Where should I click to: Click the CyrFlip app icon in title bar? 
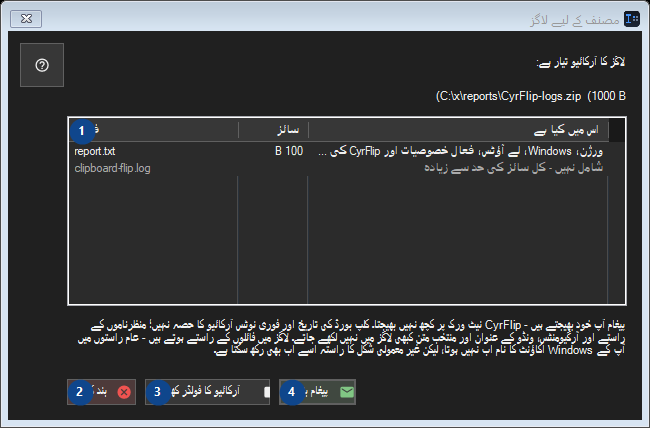pyautogui.click(x=632, y=19)
